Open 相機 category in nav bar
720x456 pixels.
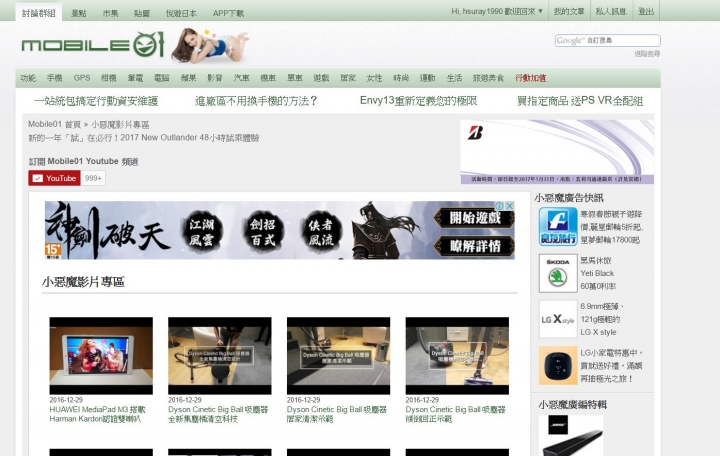109,78
